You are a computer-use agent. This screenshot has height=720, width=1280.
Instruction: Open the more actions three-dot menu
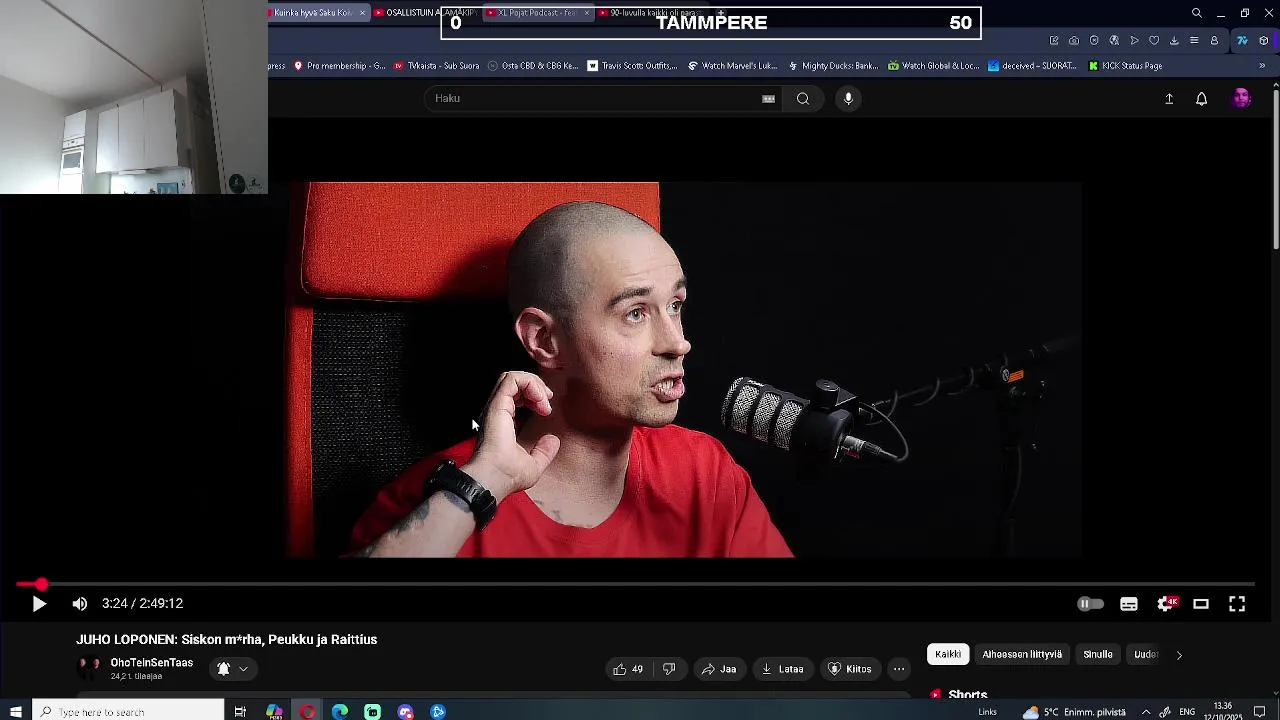point(899,669)
